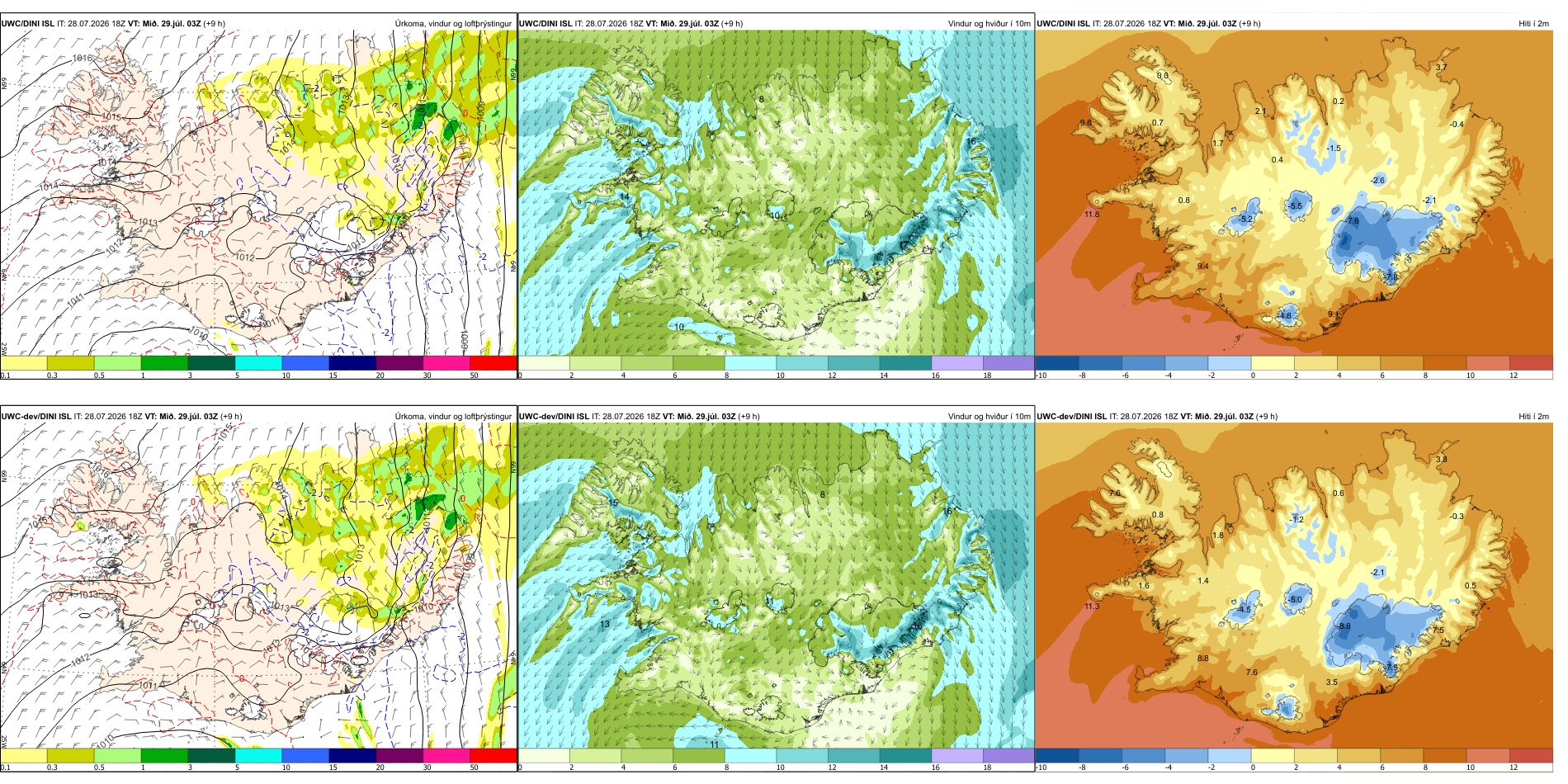Click the 3.8 temperature value on UWC-dev map
The image size is (1568, 784).
[x=1441, y=460]
